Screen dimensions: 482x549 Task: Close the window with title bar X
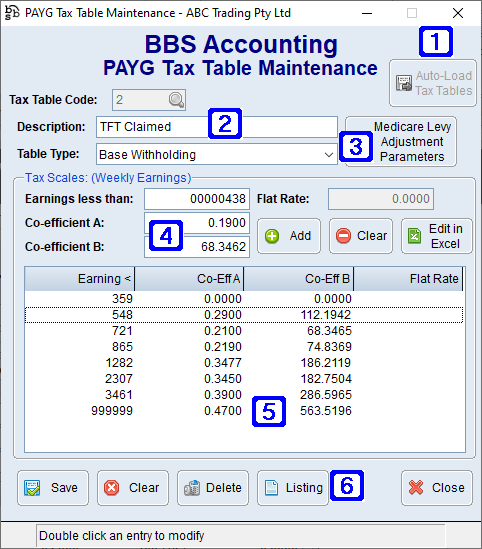[x=457, y=13]
